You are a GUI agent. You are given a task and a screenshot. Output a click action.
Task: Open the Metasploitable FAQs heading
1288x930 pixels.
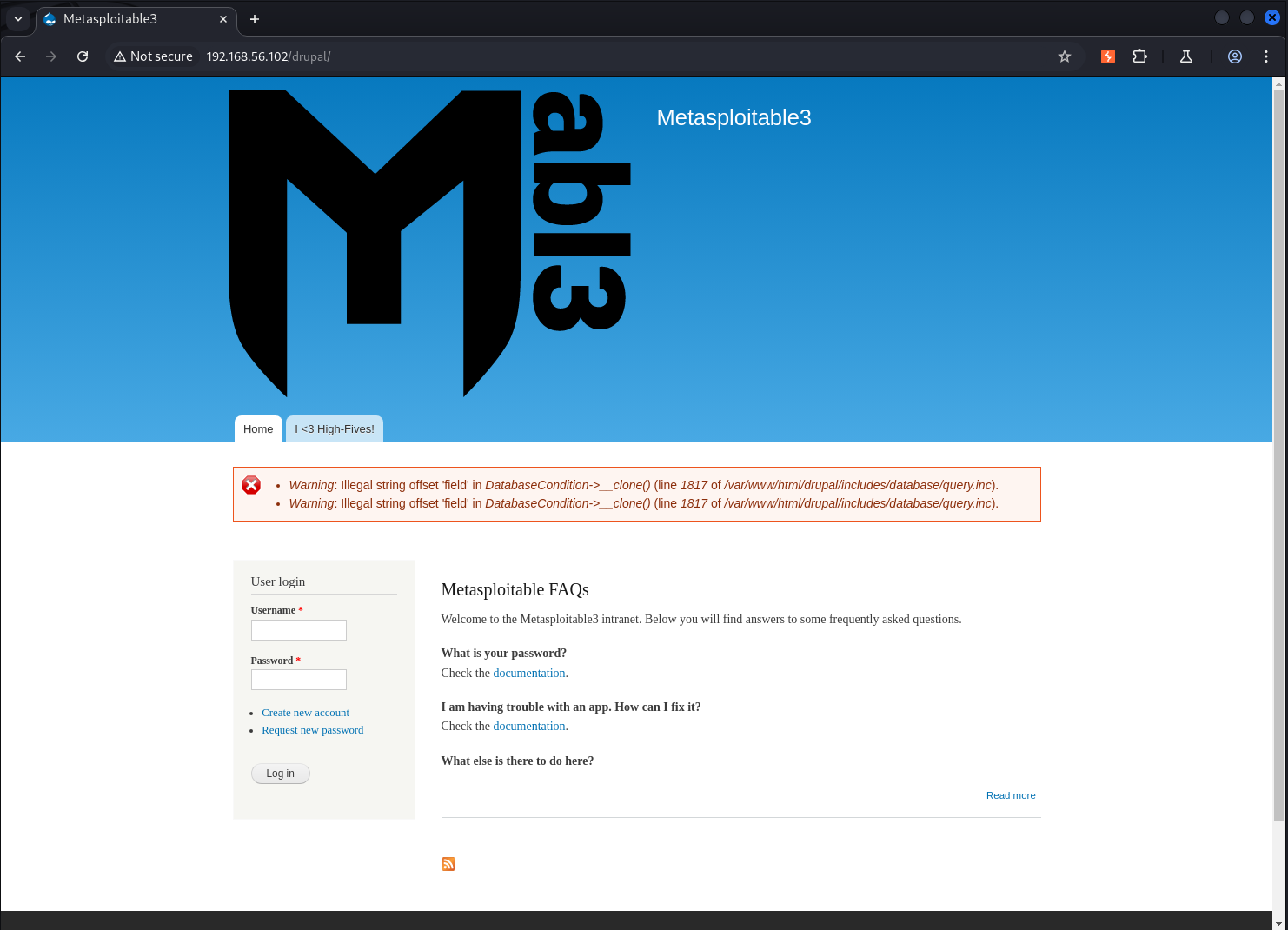[515, 589]
